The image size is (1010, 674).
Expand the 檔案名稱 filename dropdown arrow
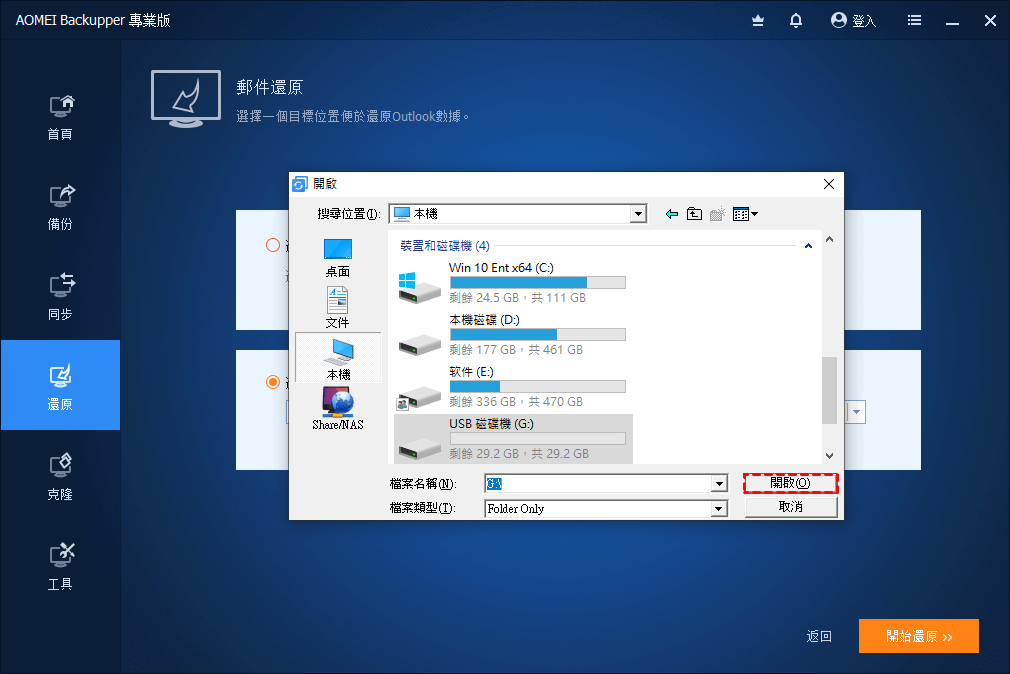tap(719, 483)
